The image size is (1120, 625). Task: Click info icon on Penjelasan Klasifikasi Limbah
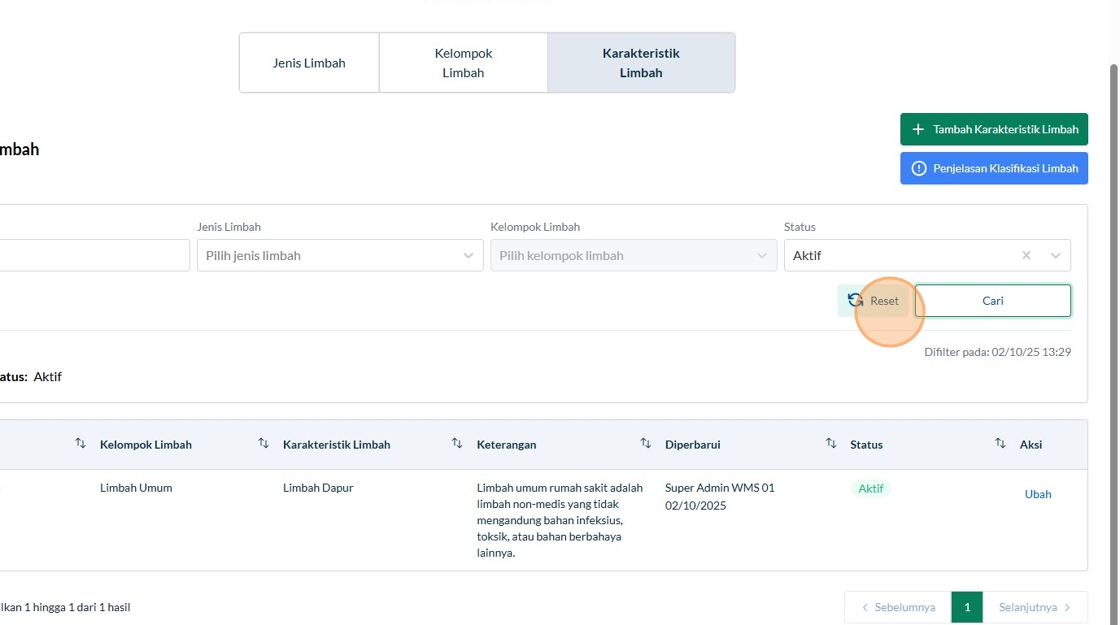tap(919, 169)
